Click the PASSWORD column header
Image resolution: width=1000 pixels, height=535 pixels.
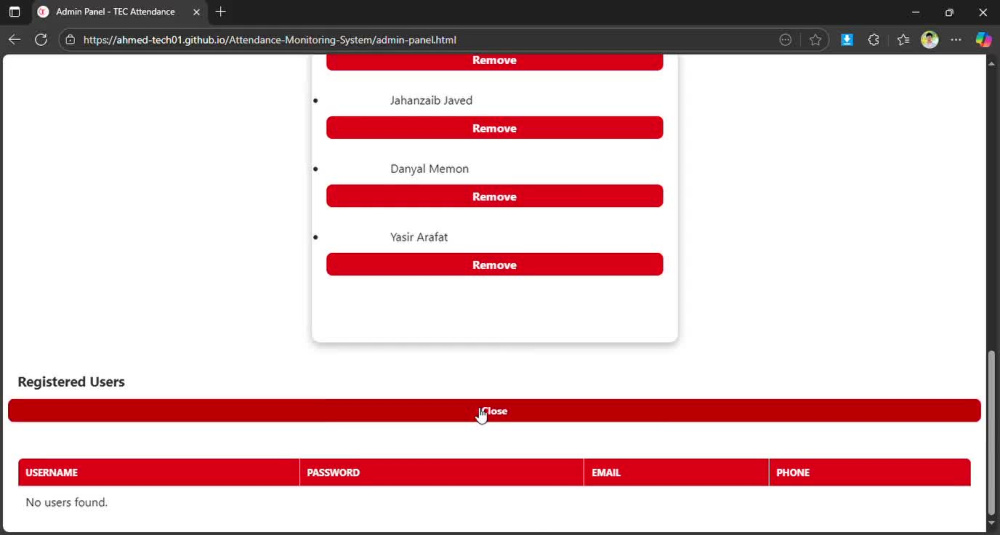click(441, 473)
